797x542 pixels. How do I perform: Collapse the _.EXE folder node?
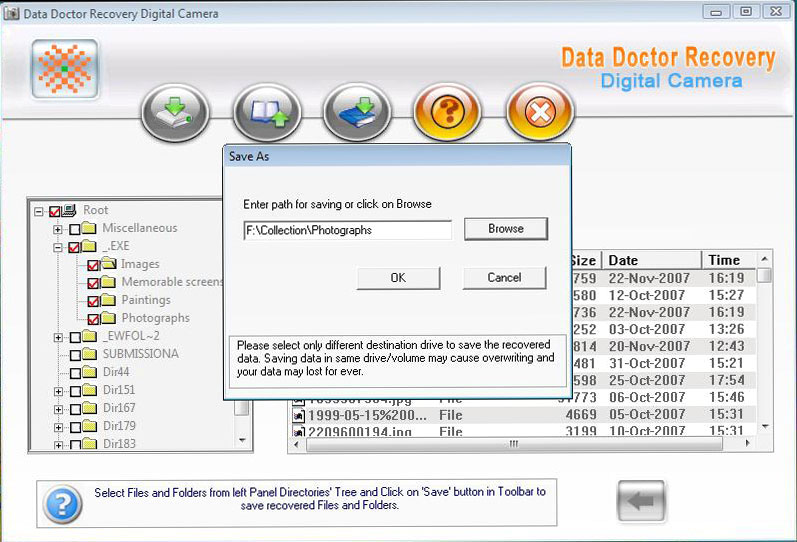(x=58, y=248)
